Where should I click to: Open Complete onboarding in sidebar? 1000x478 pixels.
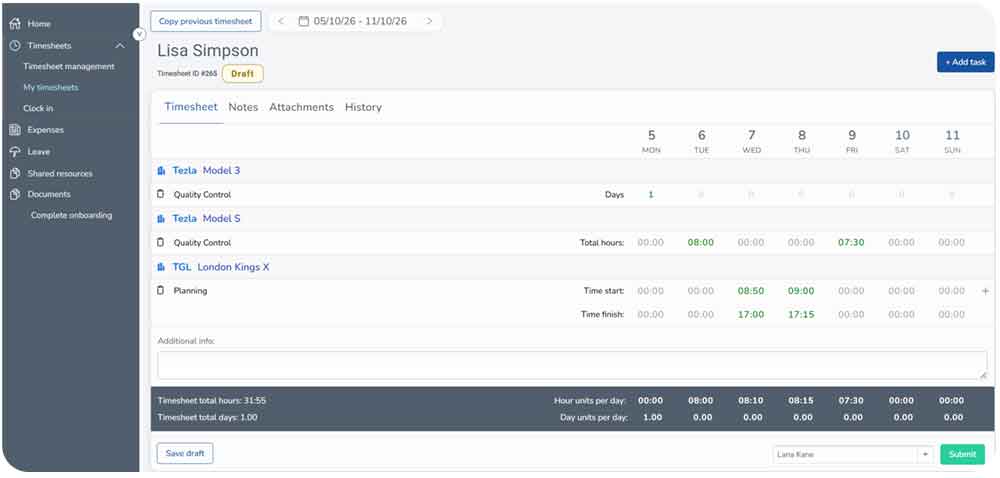tap(71, 215)
